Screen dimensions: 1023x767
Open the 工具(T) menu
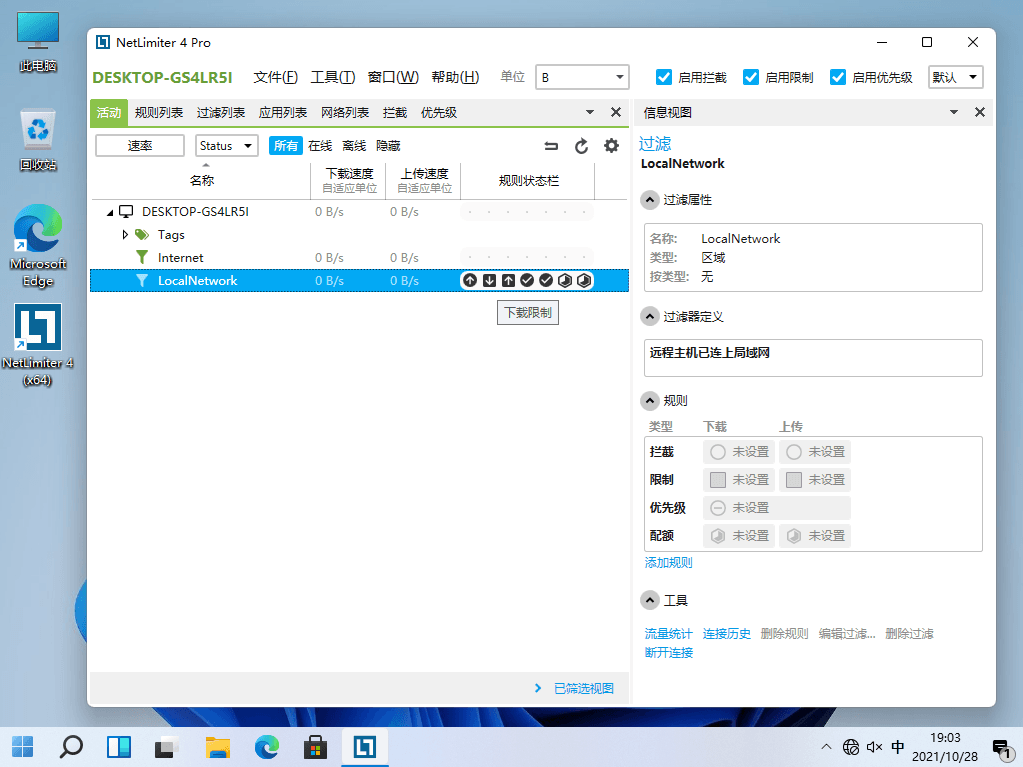tap(333, 77)
